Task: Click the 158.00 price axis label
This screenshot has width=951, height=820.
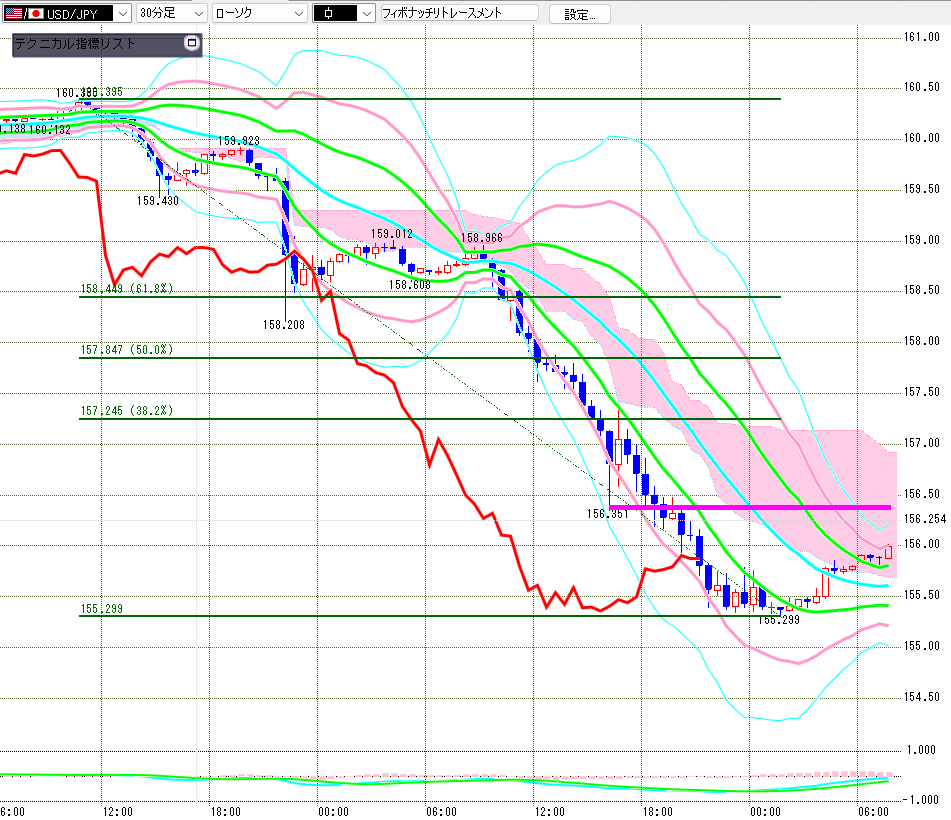Action: [921, 341]
